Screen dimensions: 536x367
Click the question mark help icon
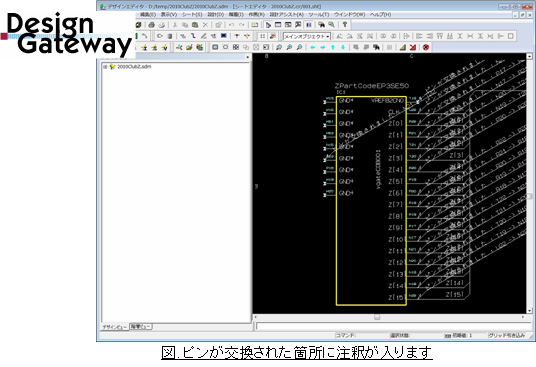(345, 25)
